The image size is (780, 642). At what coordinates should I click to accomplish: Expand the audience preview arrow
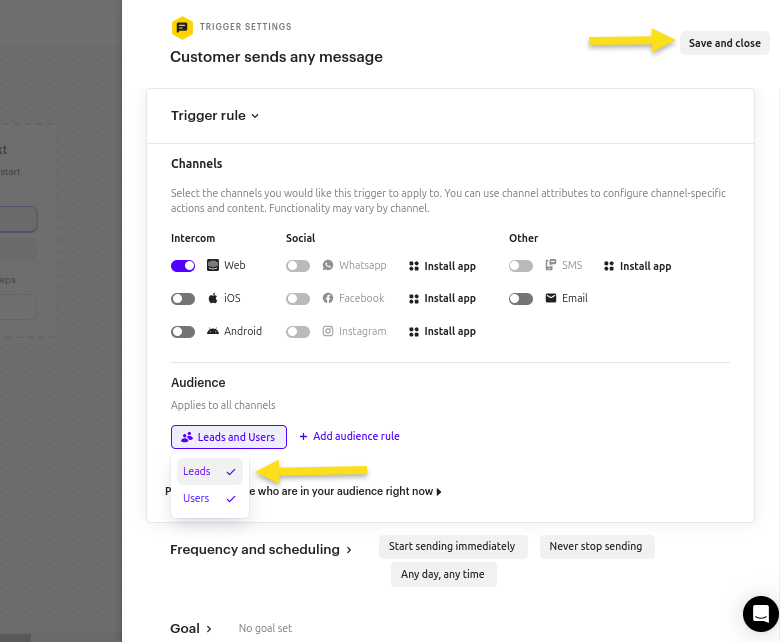tap(439, 492)
